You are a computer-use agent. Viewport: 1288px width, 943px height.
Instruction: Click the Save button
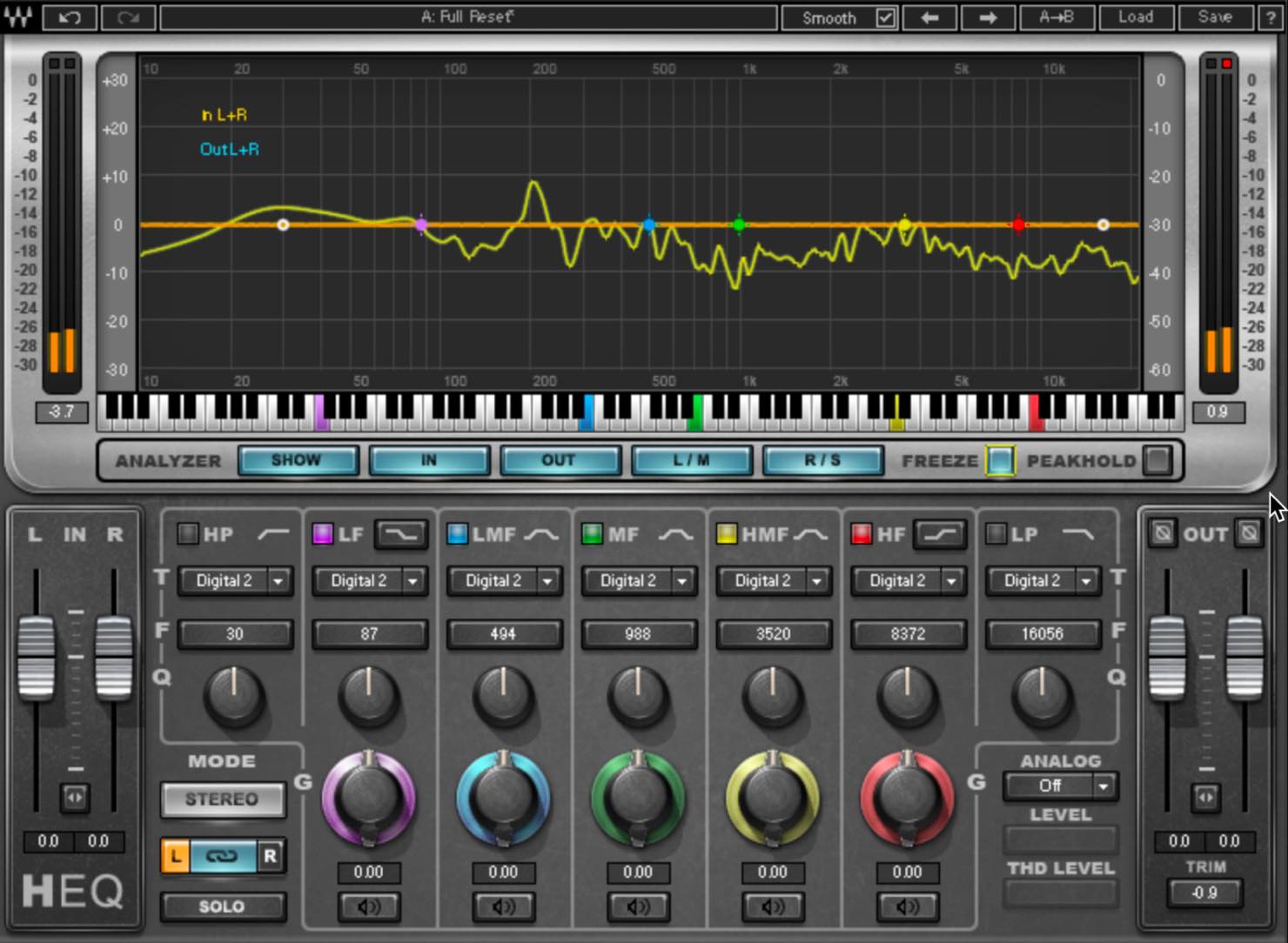1215,17
